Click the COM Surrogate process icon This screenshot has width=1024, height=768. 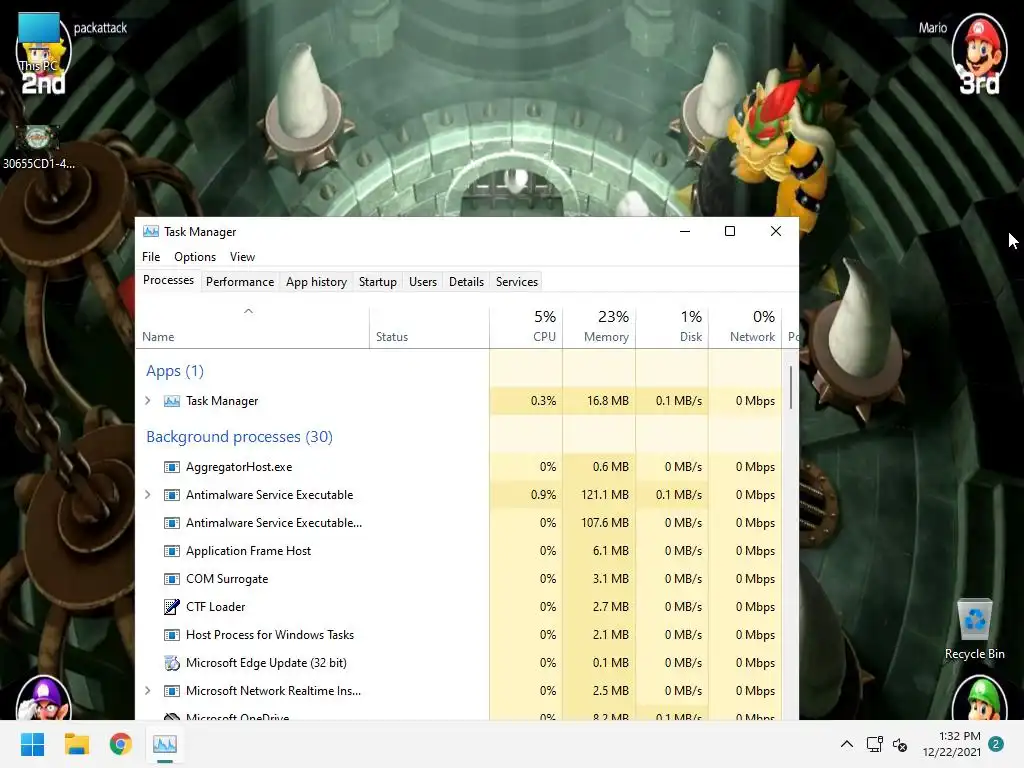[172, 579]
